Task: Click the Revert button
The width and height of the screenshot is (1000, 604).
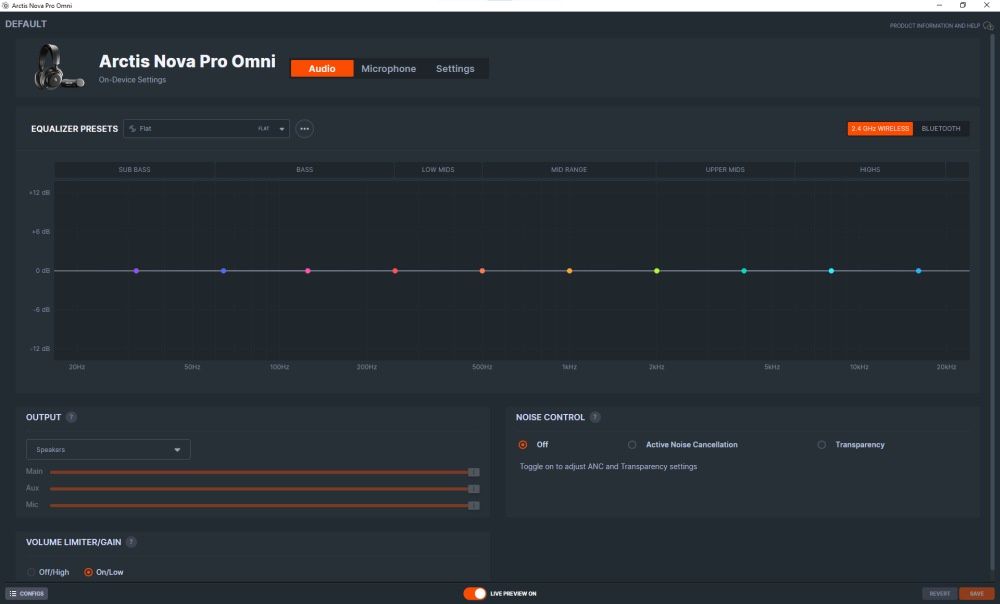Action: pos(939,594)
